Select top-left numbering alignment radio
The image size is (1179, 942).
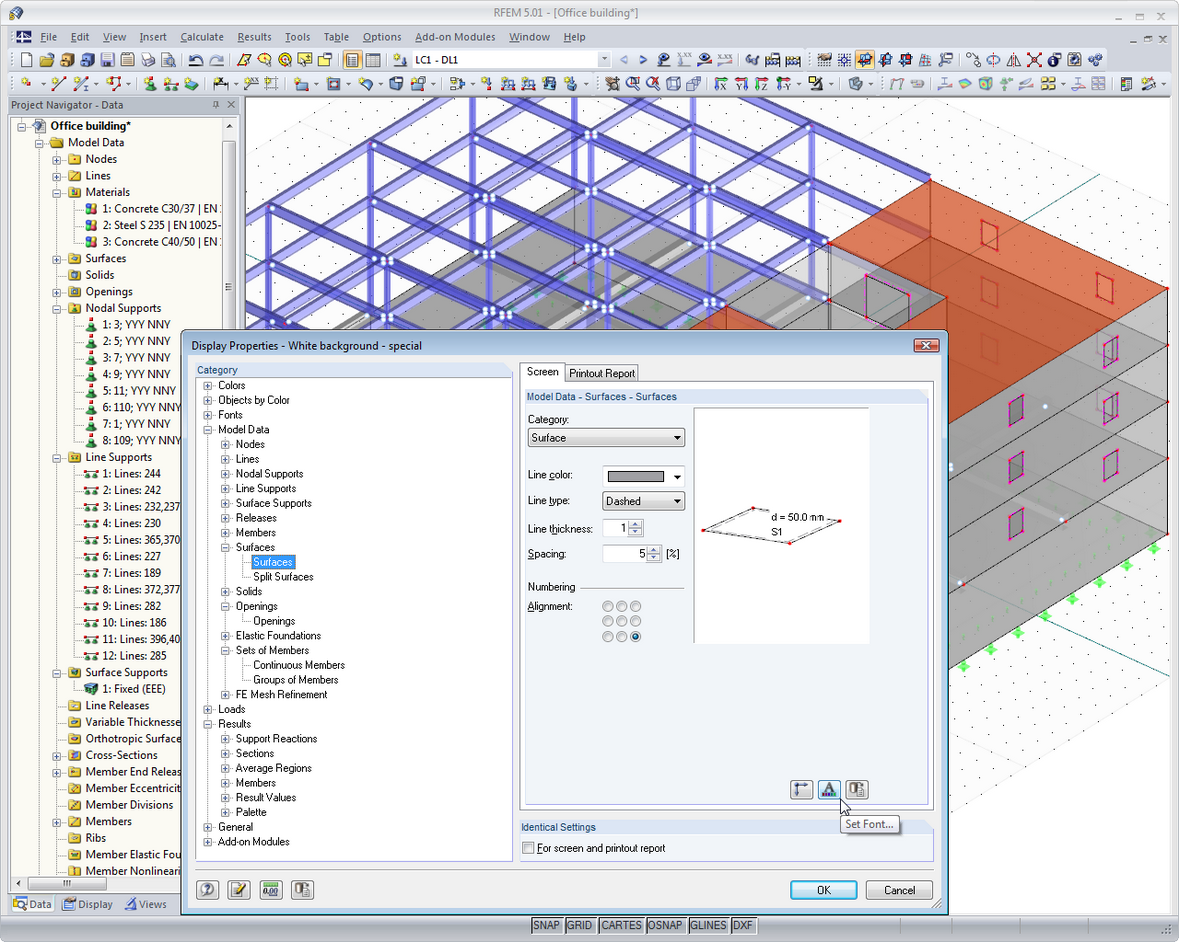tap(608, 606)
